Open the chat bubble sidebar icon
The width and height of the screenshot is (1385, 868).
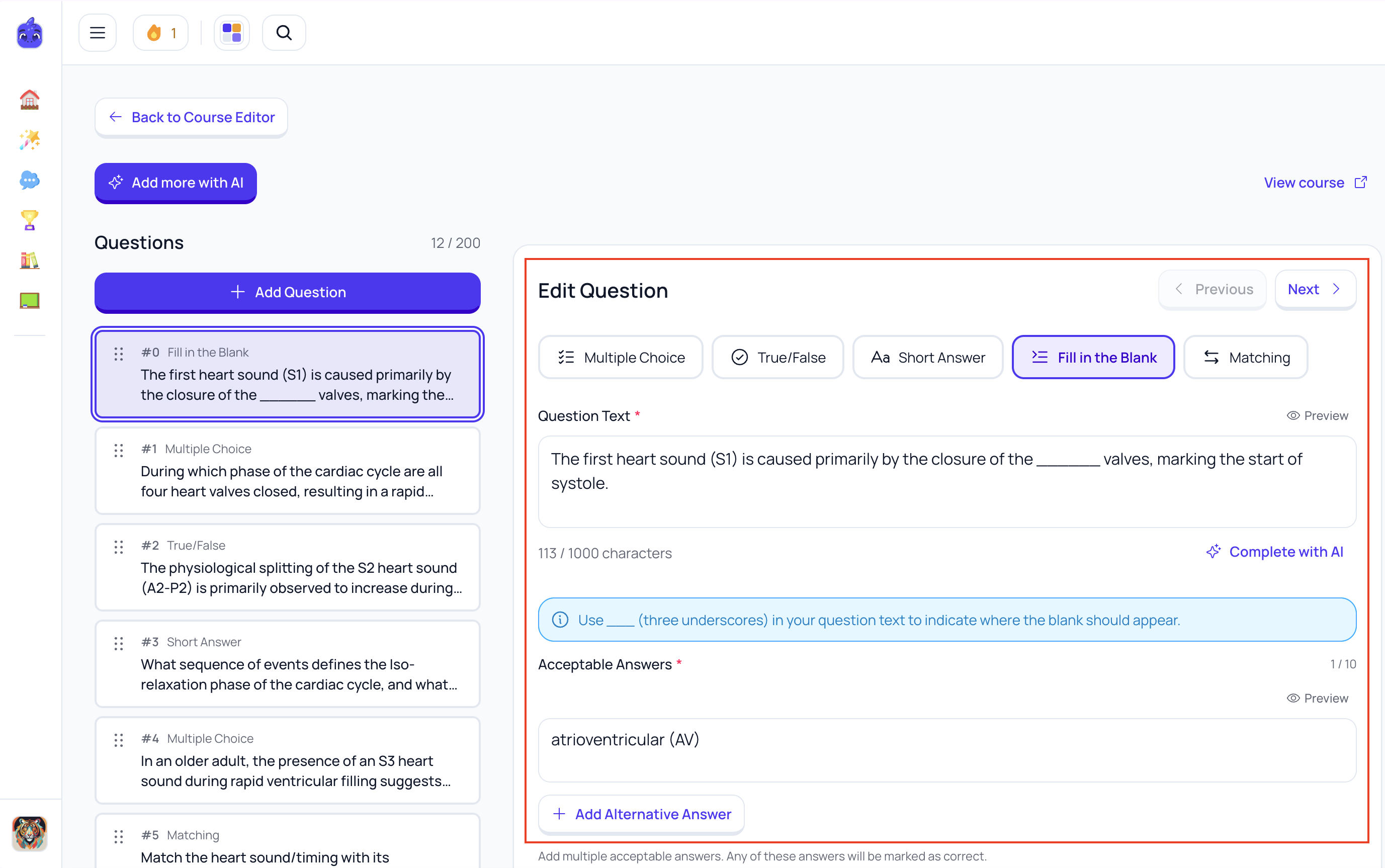(29, 180)
